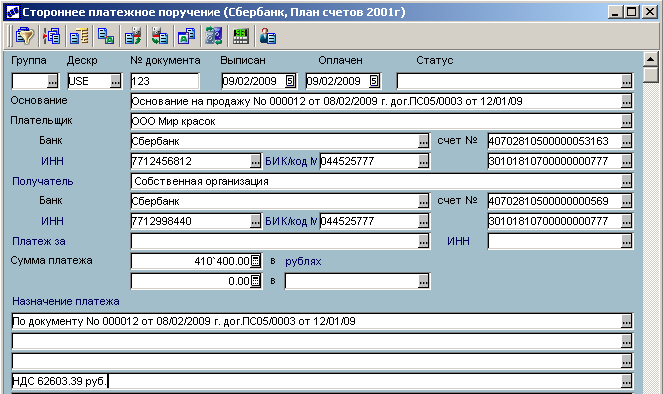Image resolution: width=663 pixels, height=394 pixels.
Task: Click the document with green form toolbar icon
Action: pos(106,36)
